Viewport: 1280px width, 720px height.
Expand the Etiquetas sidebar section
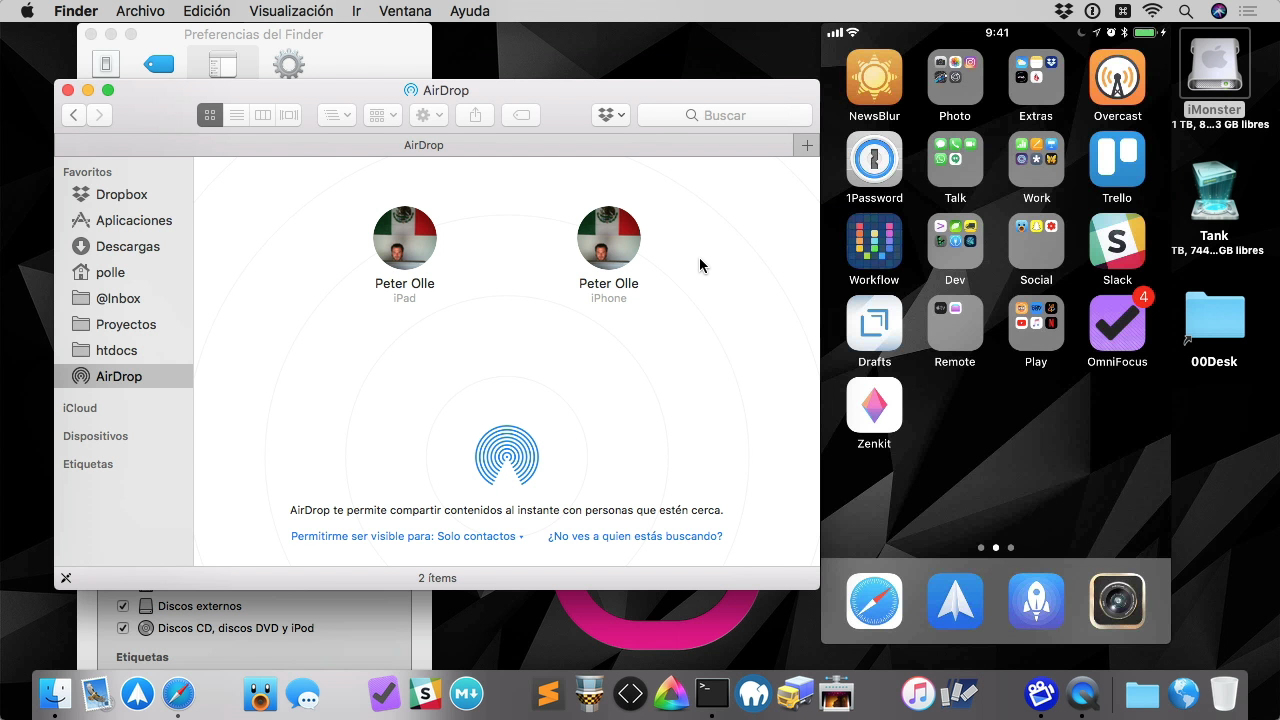[88, 464]
